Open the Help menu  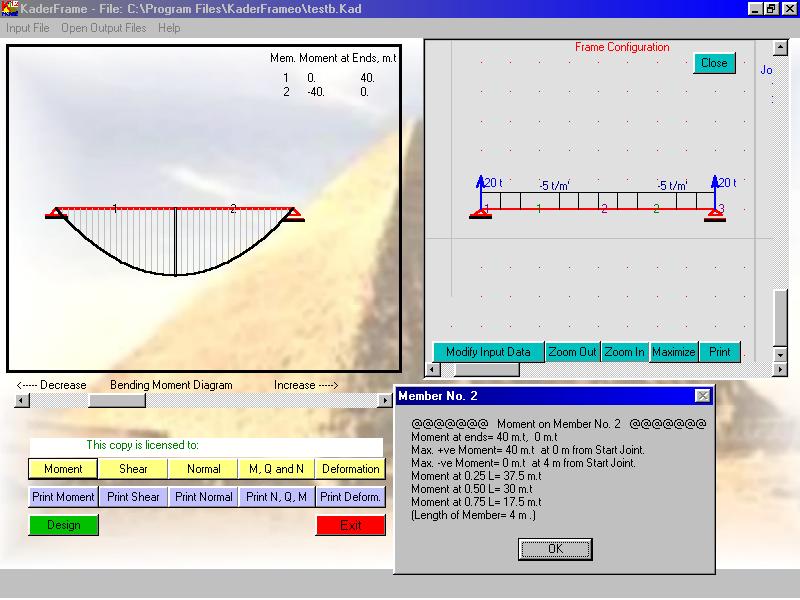169,28
